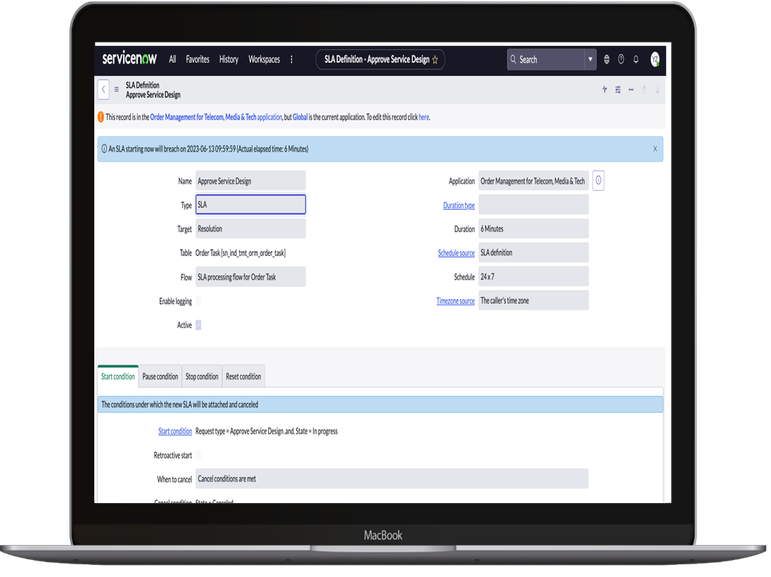The width and height of the screenshot is (771, 577).
Task: Click the SLA Definition title pill in header
Action: [x=380, y=60]
